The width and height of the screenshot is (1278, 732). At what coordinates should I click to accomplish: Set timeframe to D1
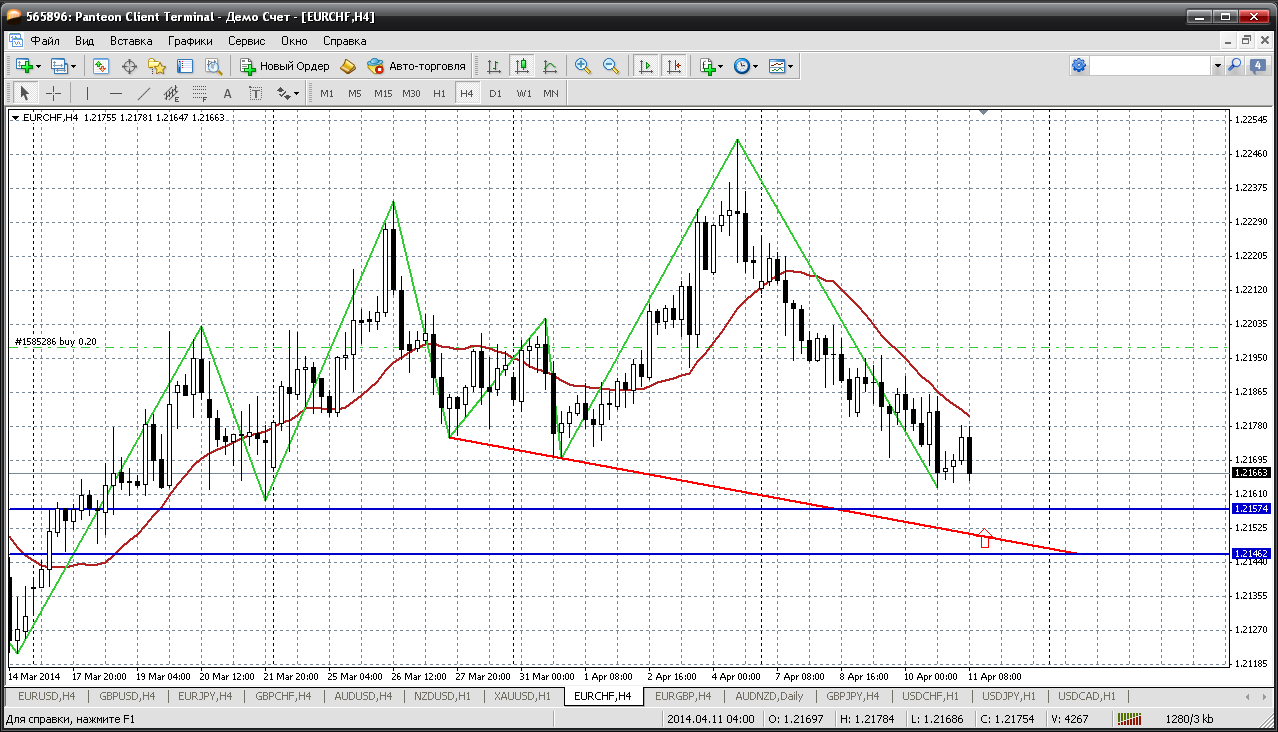pyautogui.click(x=495, y=93)
